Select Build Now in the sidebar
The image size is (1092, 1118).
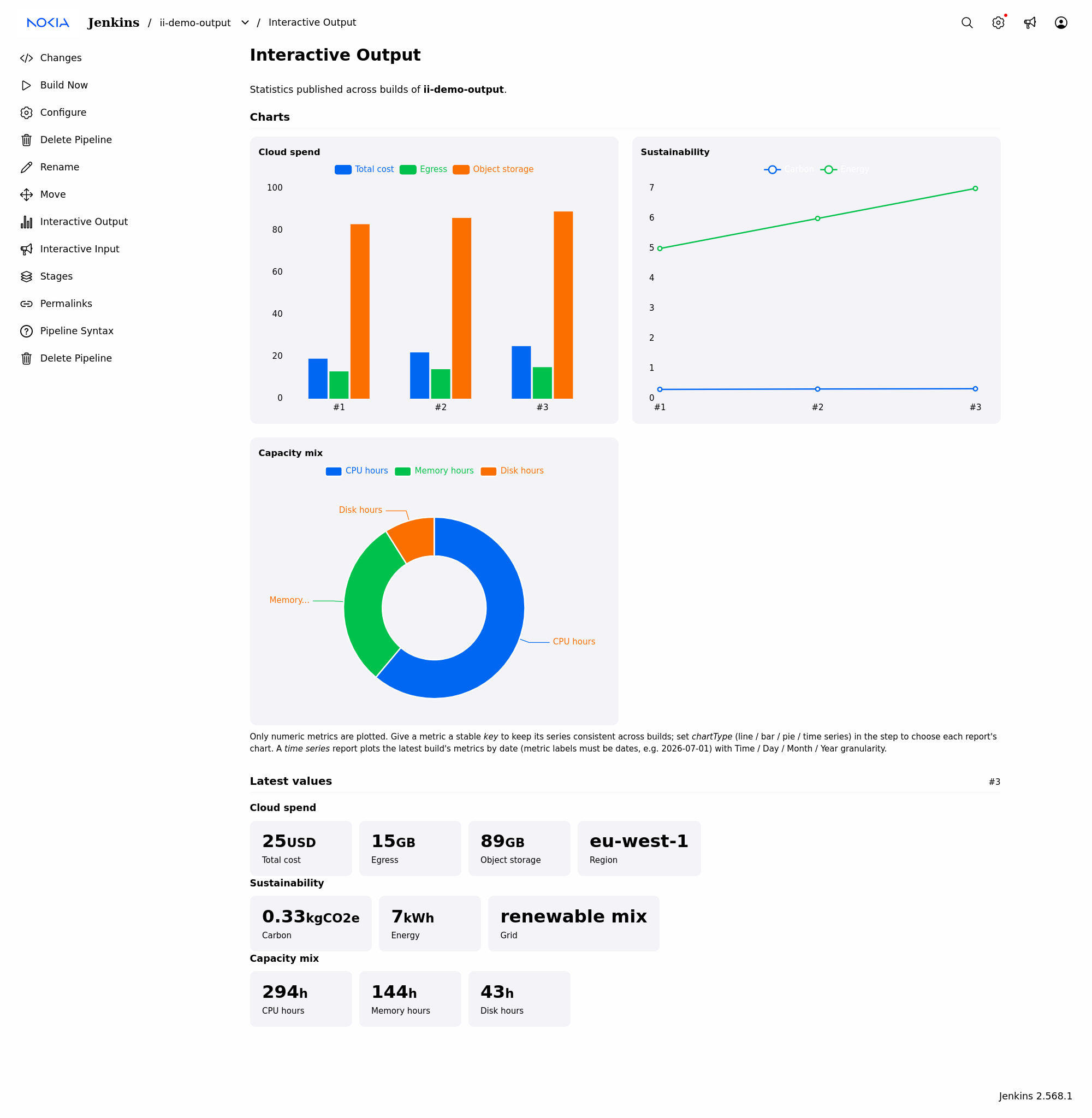coord(64,85)
